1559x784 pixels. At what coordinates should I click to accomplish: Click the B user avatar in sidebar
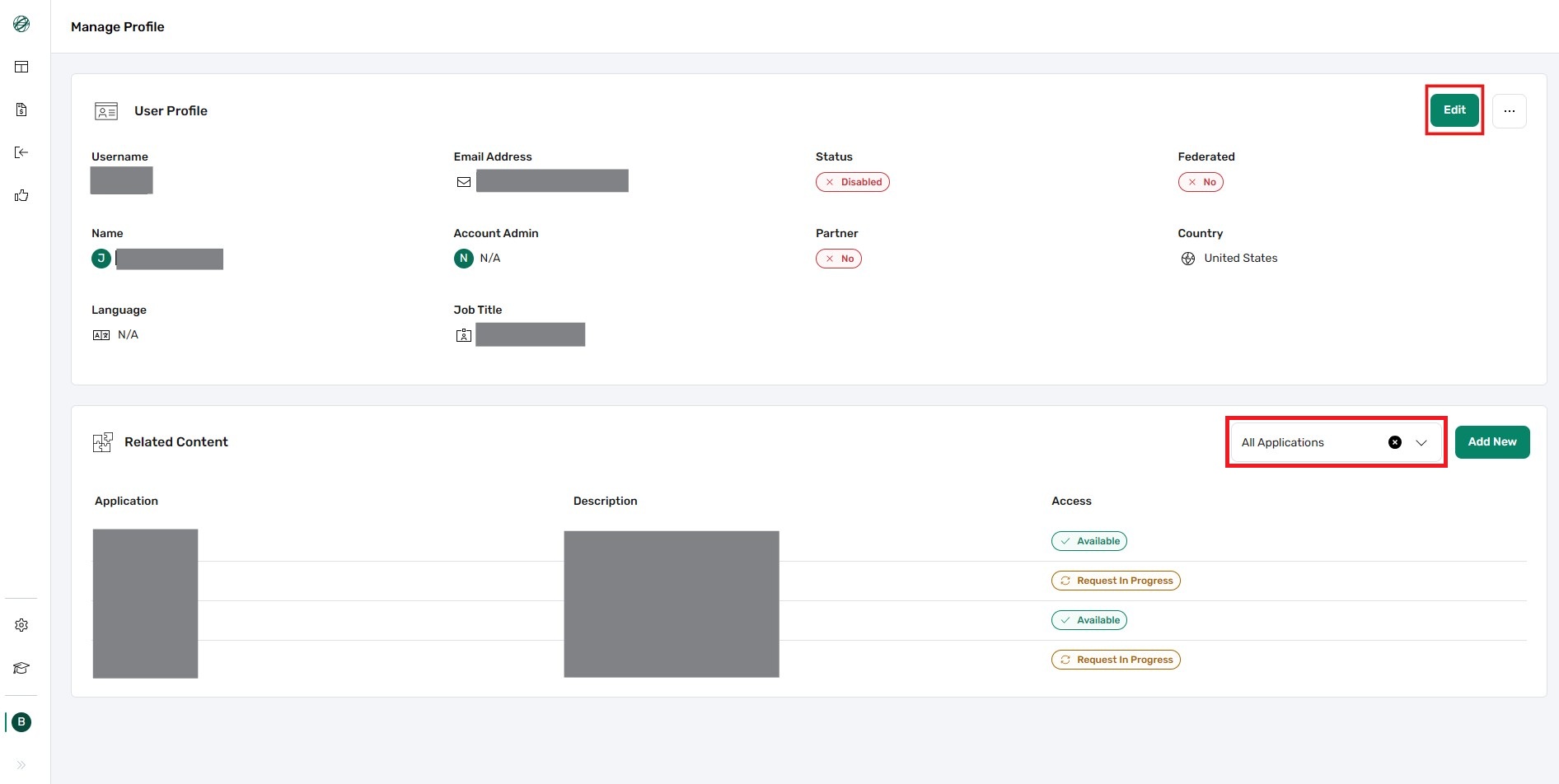21,722
